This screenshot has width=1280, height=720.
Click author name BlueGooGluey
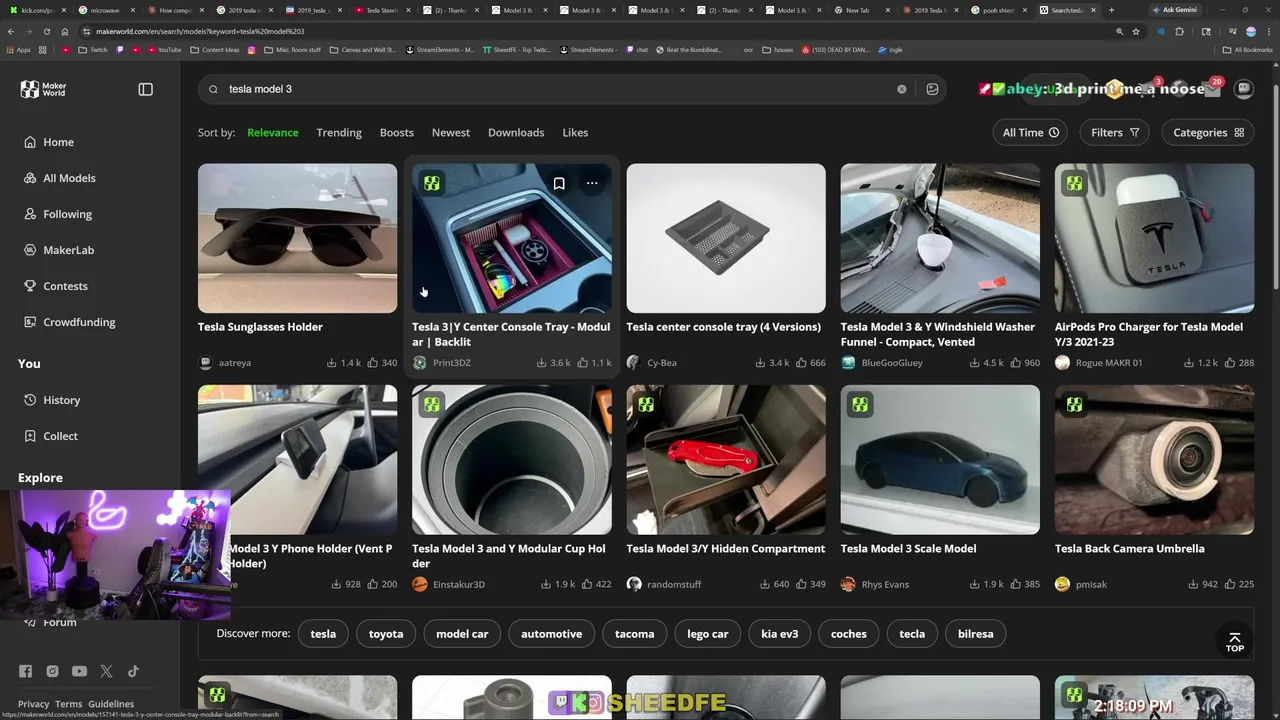pos(892,363)
